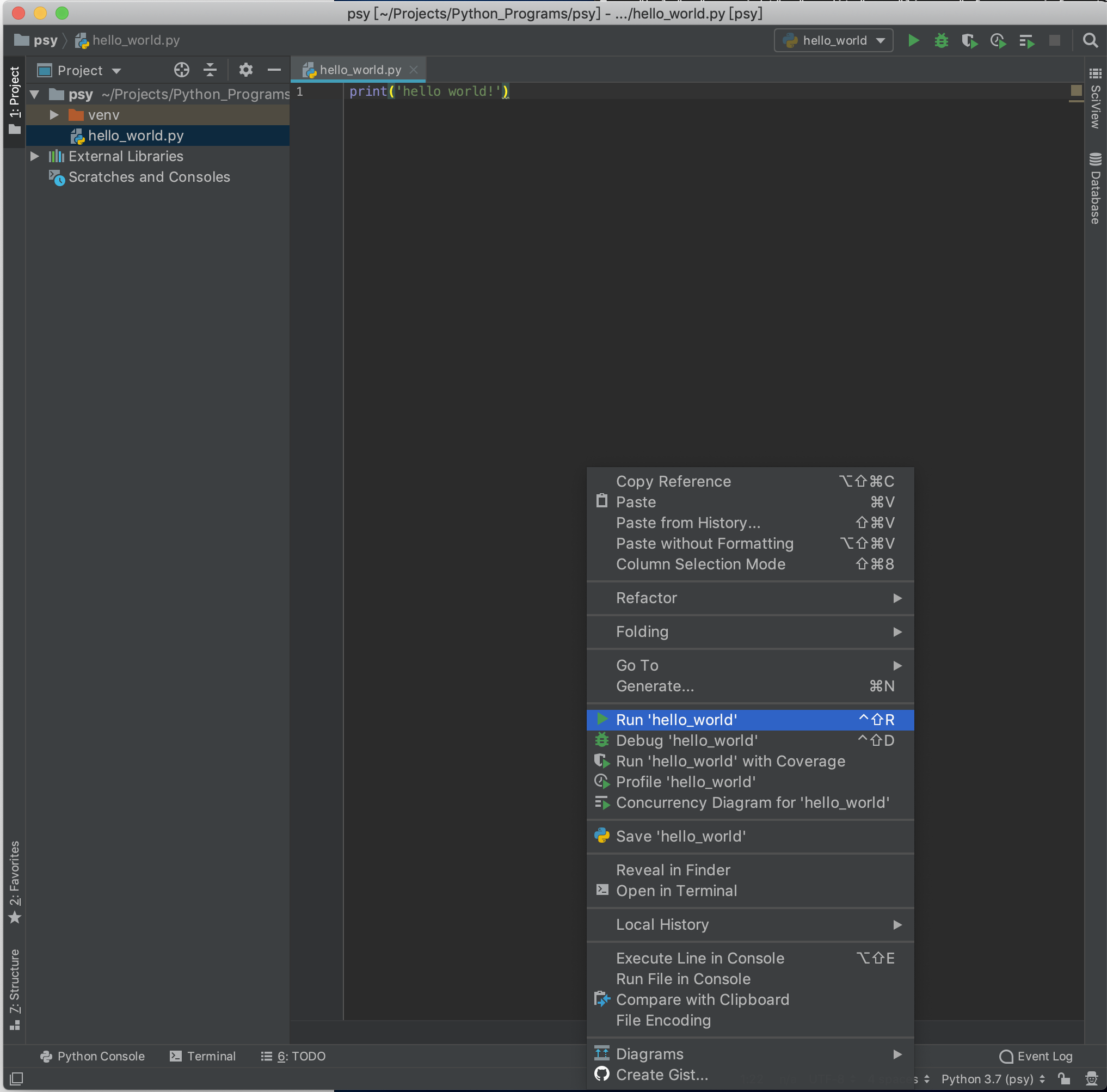Start the Profiler from the toolbar
The image size is (1107, 1092).
[x=998, y=40]
